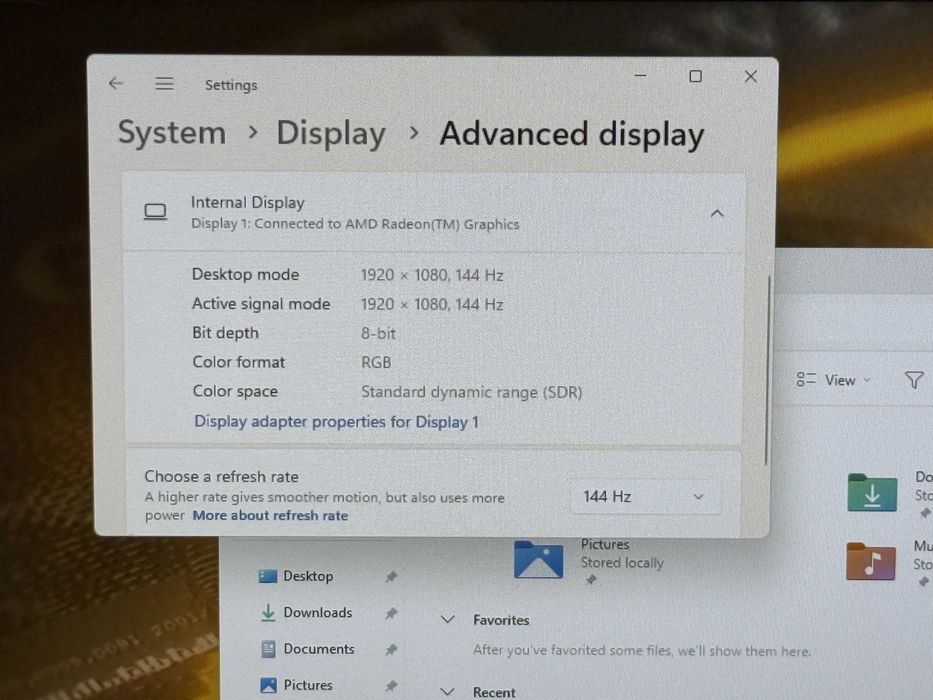This screenshot has width=933, height=700.
Task: Maximize the Settings window
Action: (x=695, y=76)
